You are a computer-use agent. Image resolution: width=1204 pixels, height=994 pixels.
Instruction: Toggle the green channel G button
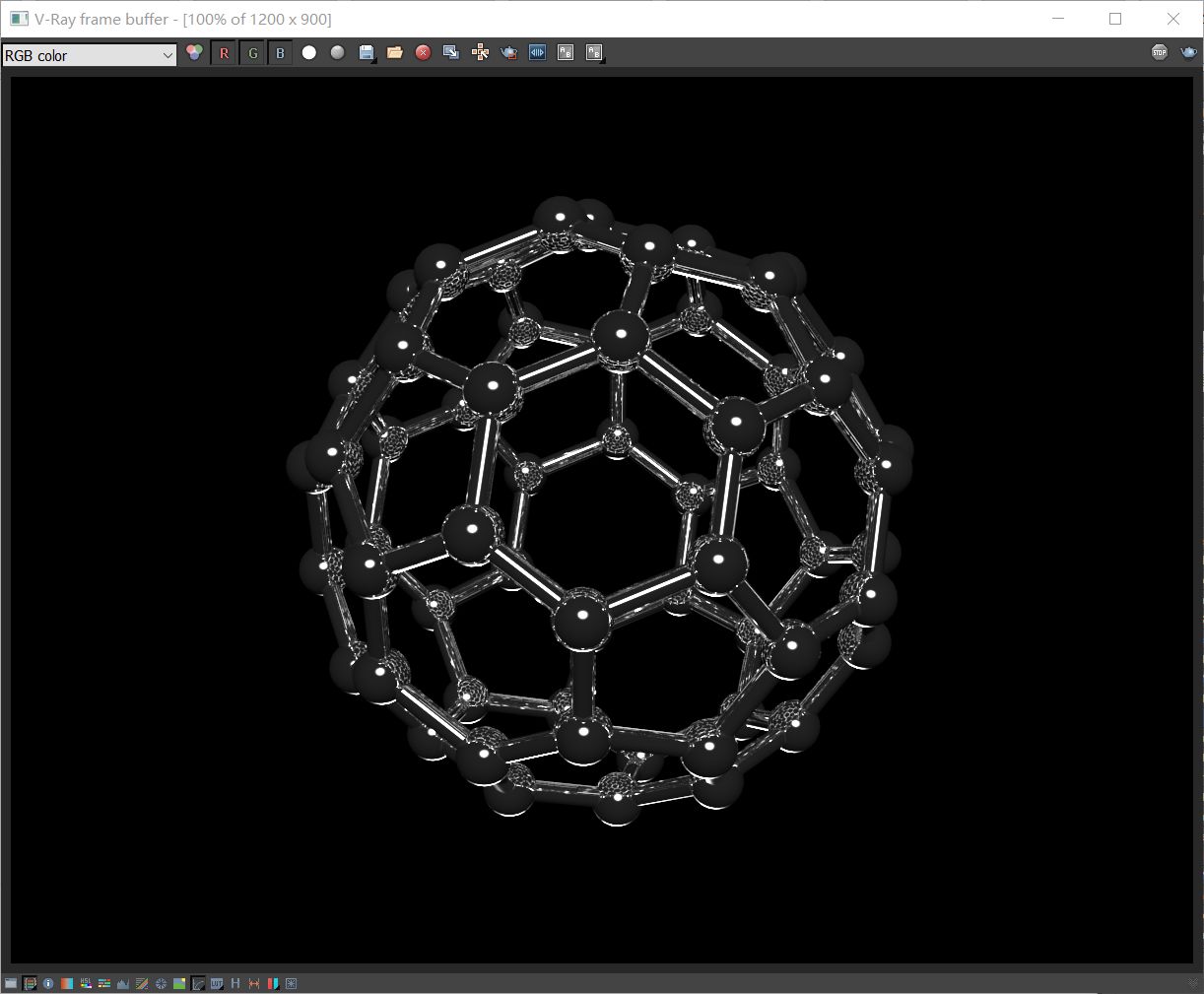tap(252, 53)
